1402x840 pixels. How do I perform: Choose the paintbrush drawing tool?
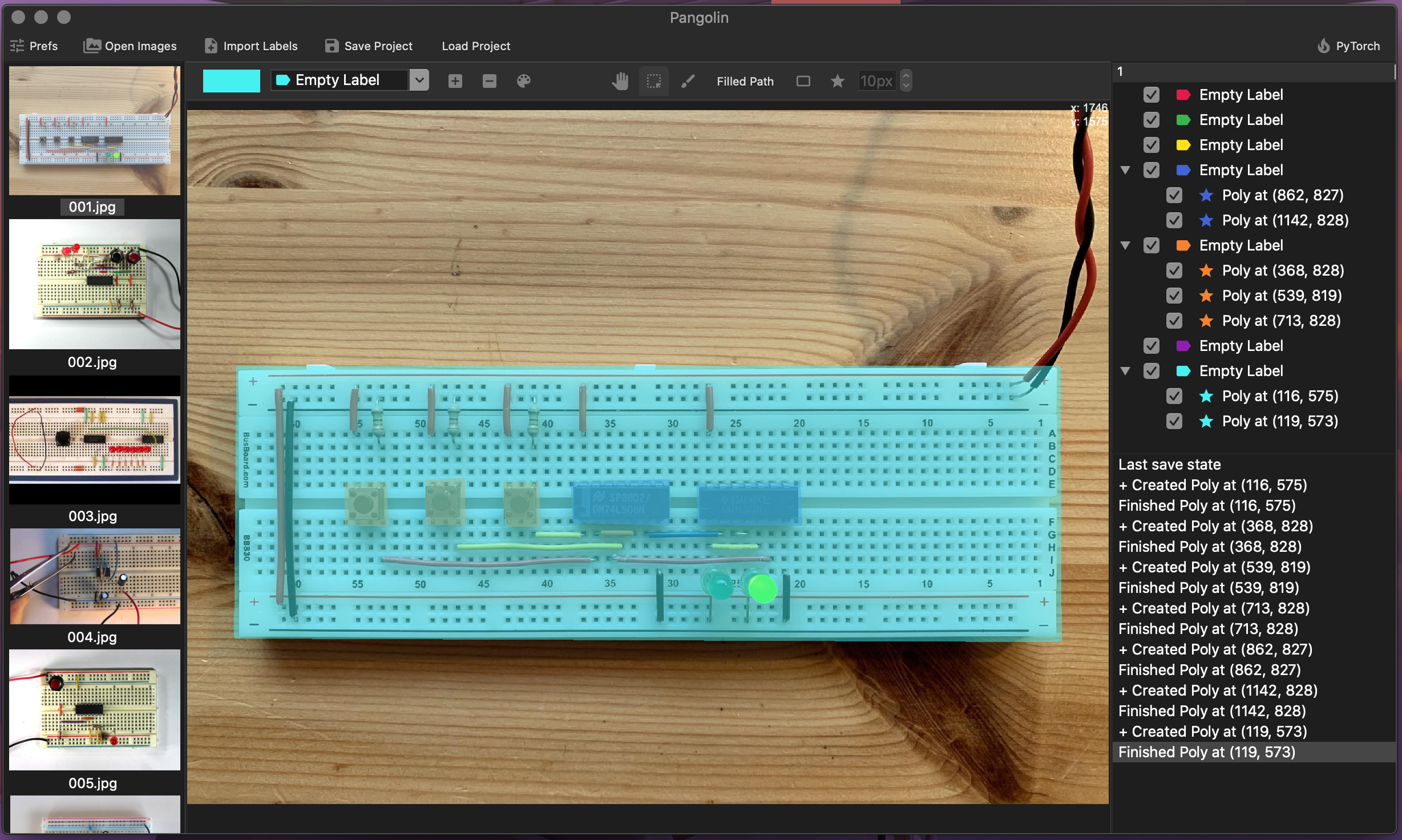tap(688, 81)
